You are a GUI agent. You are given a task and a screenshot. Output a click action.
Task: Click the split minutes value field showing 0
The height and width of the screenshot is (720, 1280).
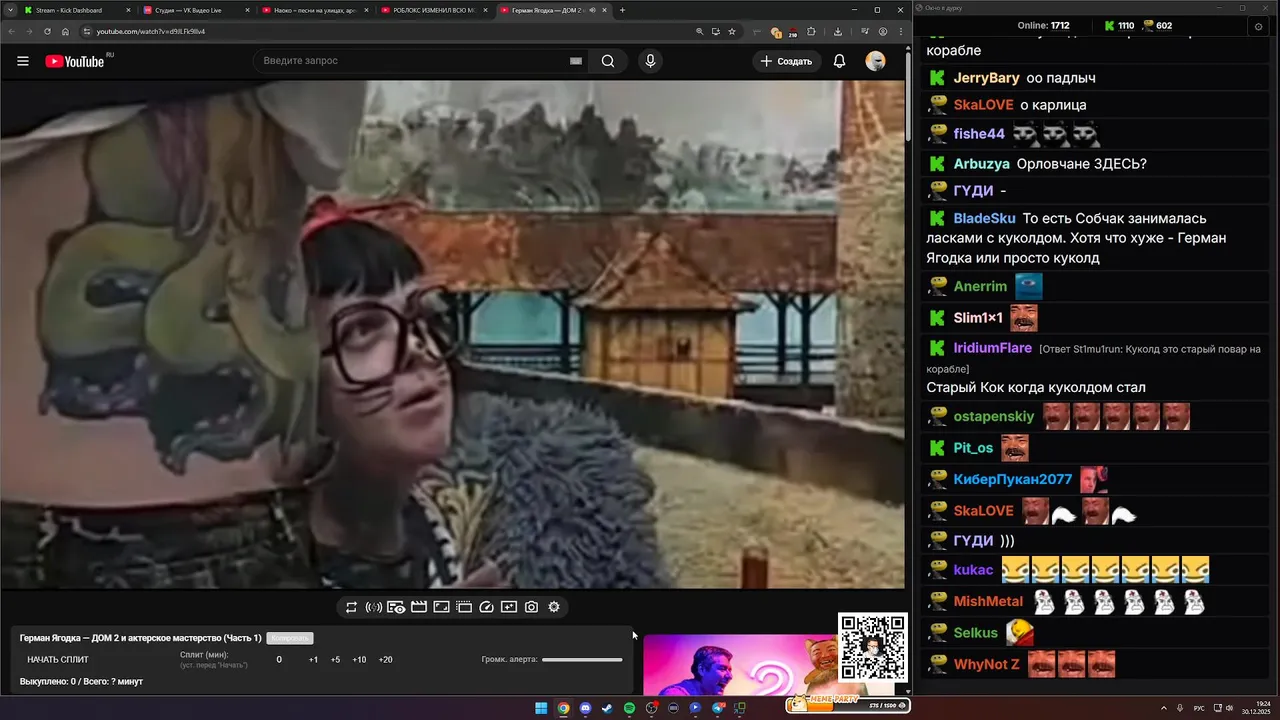tap(279, 660)
